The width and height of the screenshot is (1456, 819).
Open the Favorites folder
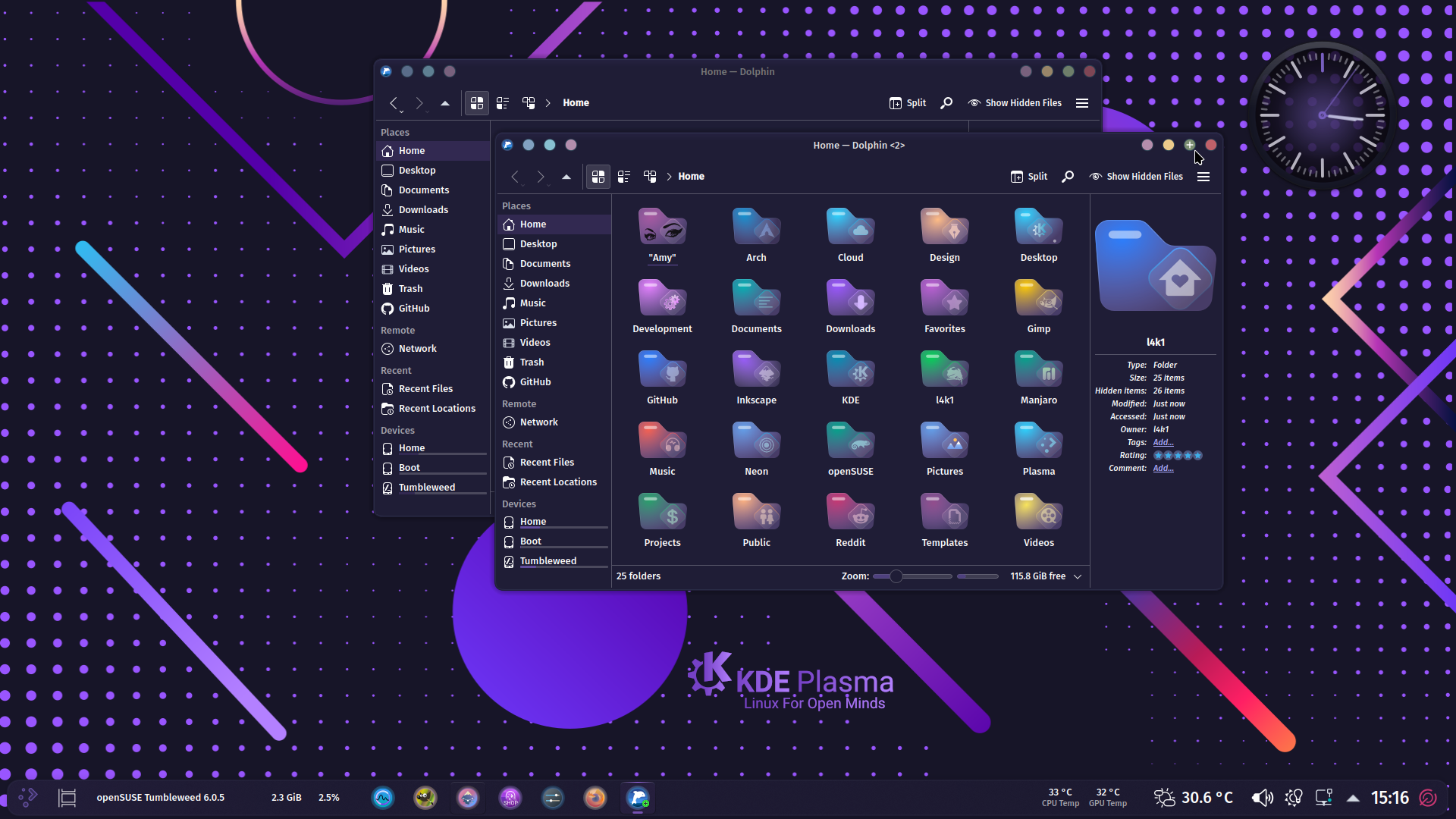(944, 306)
